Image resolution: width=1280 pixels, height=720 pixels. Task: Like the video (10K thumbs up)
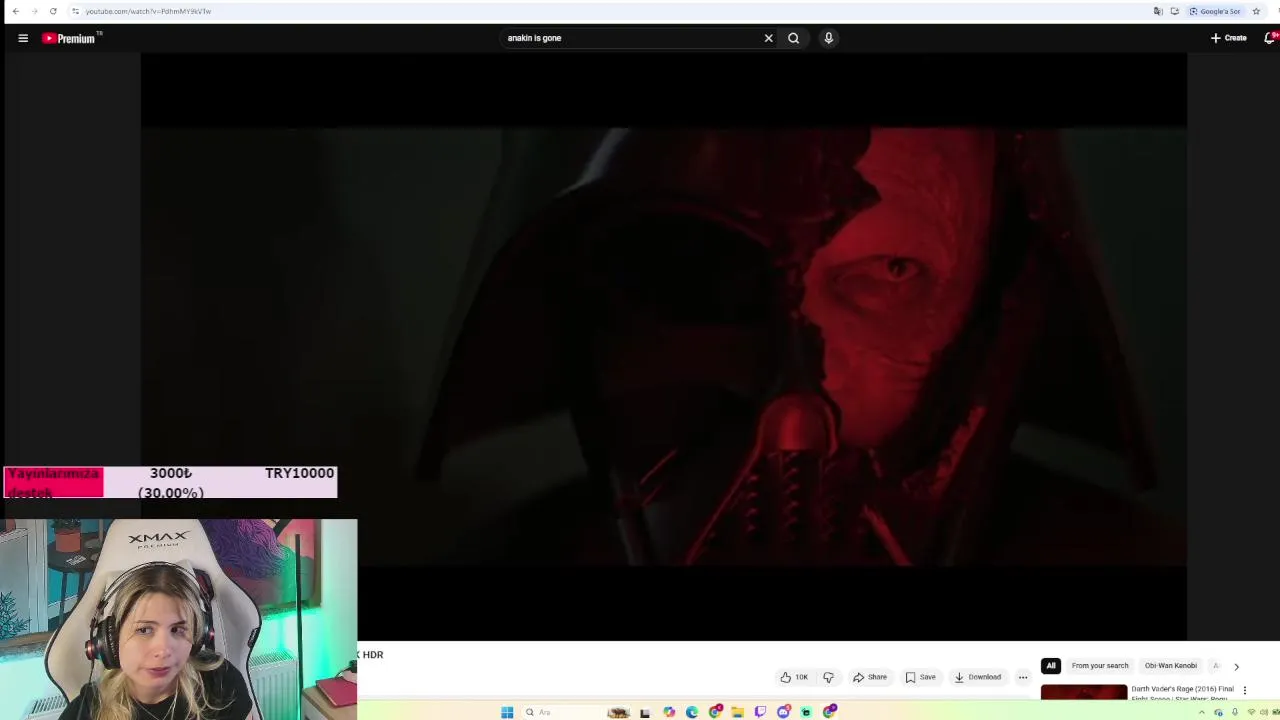pyautogui.click(x=794, y=677)
